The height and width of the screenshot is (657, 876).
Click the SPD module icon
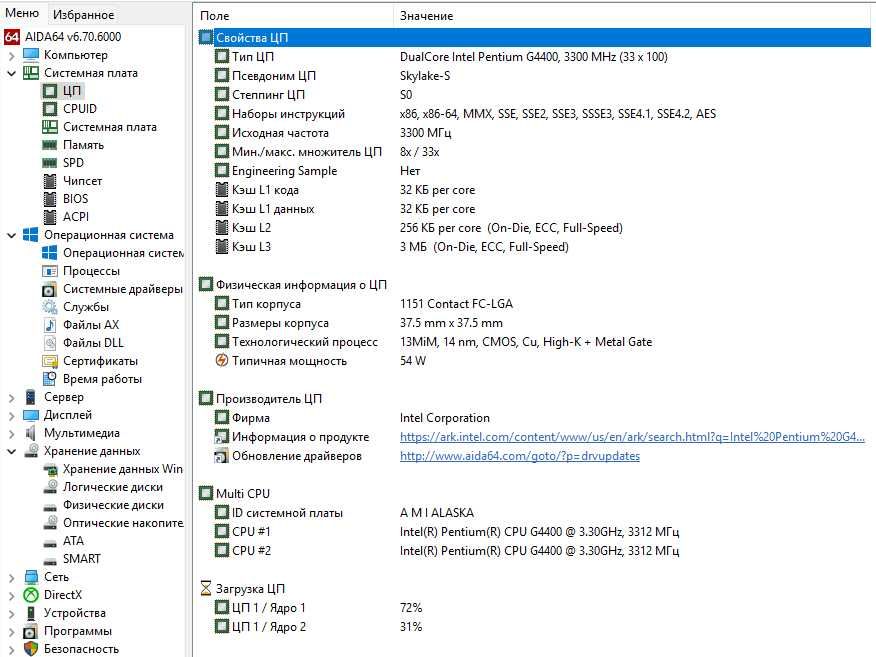point(50,163)
